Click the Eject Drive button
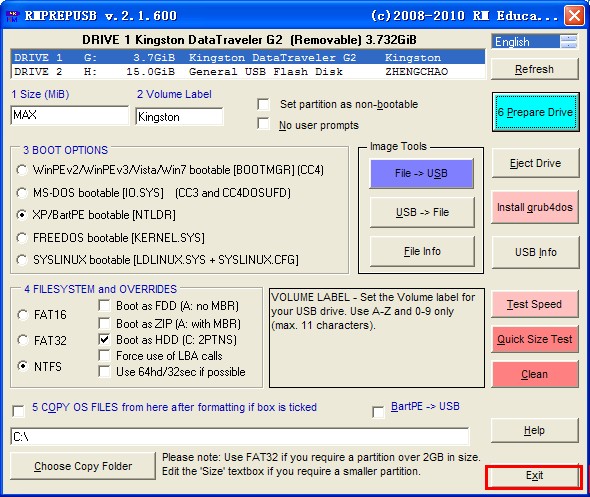This screenshot has height=497, width=590. 535,163
